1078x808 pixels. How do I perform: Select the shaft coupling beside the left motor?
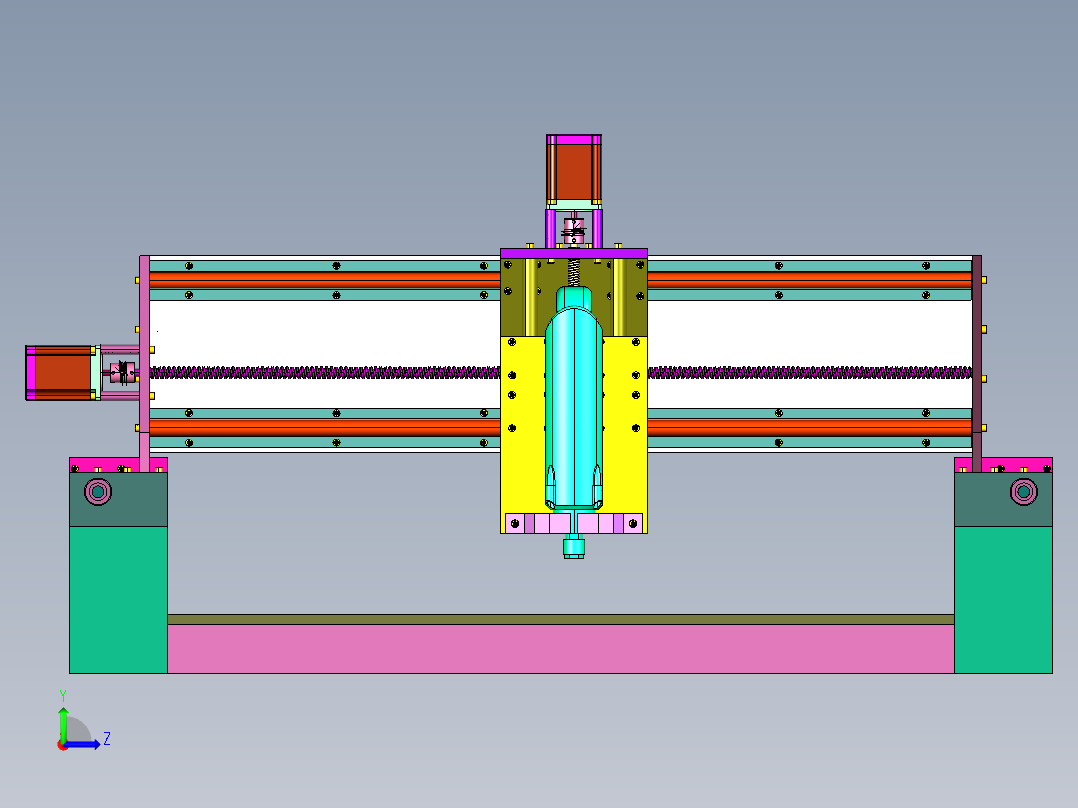(x=123, y=373)
